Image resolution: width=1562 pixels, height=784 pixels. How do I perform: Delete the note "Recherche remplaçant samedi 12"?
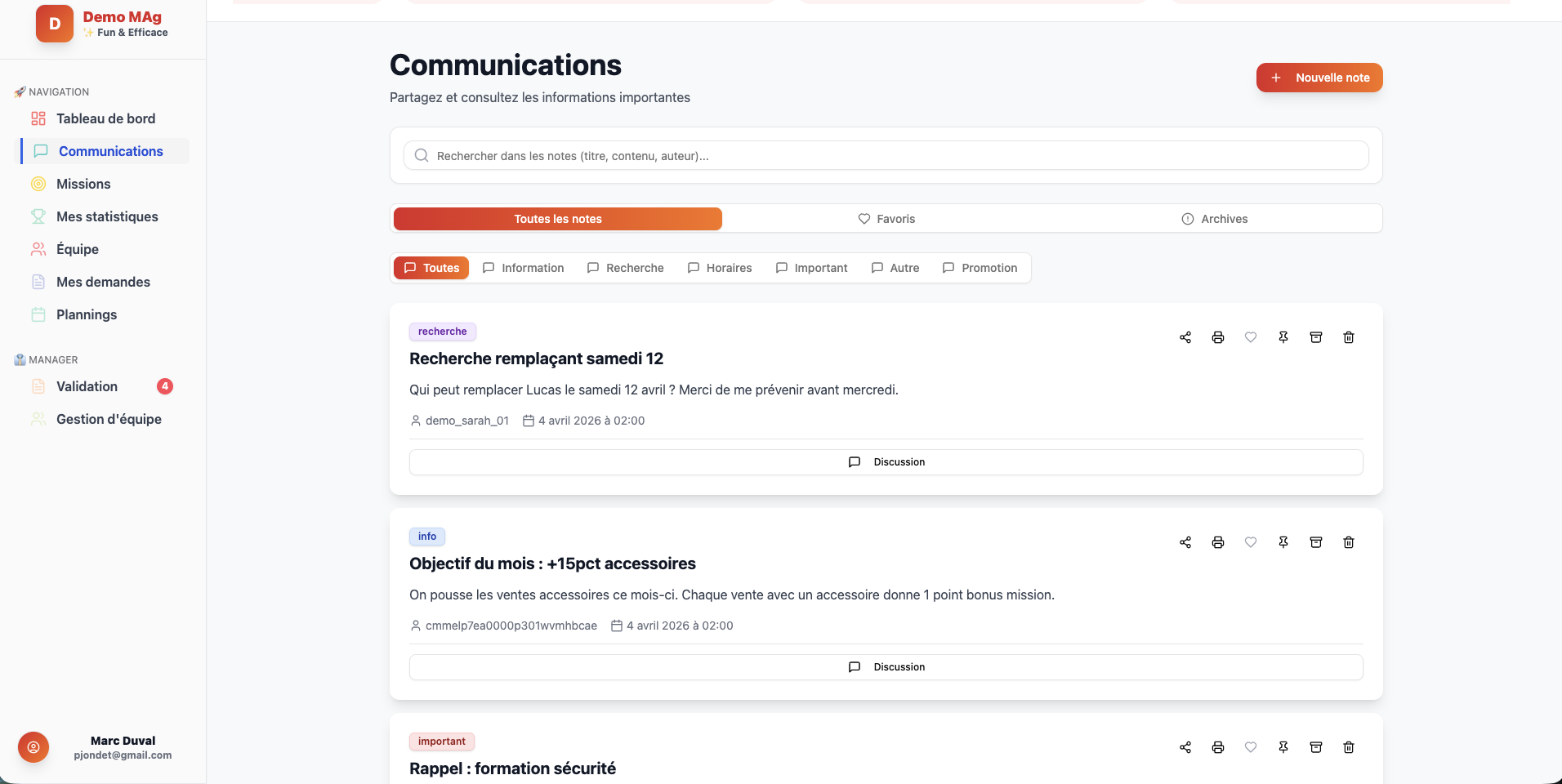click(1349, 337)
